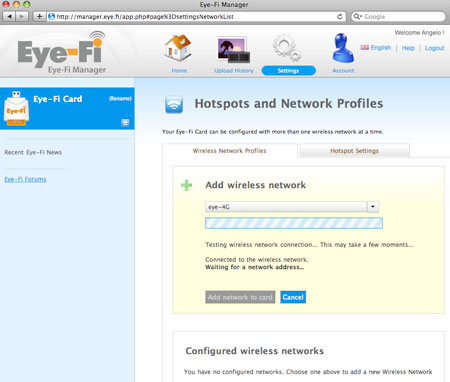Click the connection test progress bar
450x382 pixels.
point(294,223)
